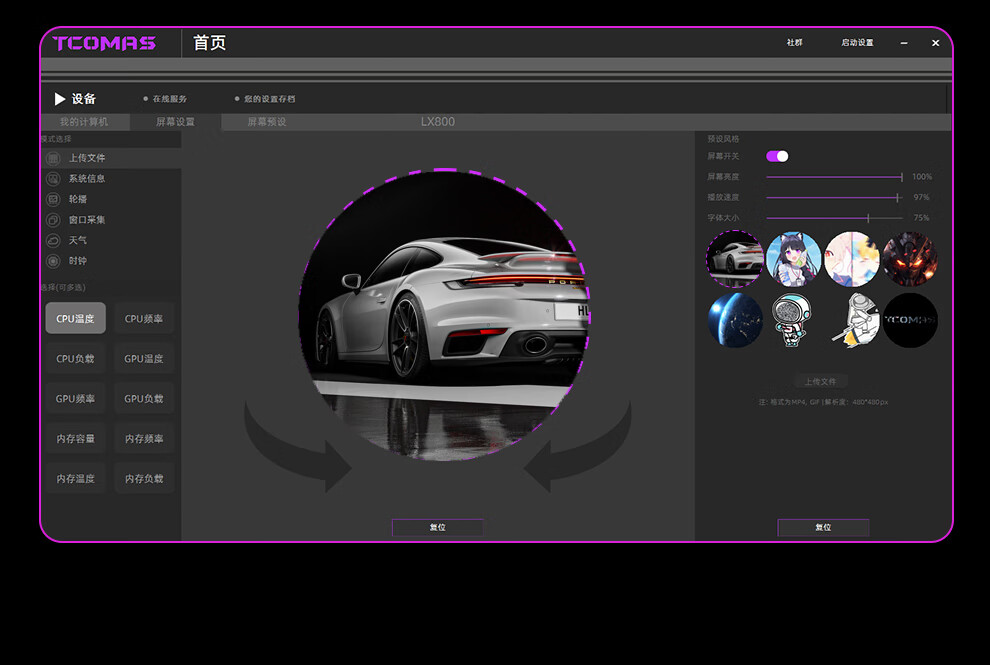Screen dimensions: 990x665
Task: Select the 时钟 clock icon
Action: pyautogui.click(x=54, y=261)
